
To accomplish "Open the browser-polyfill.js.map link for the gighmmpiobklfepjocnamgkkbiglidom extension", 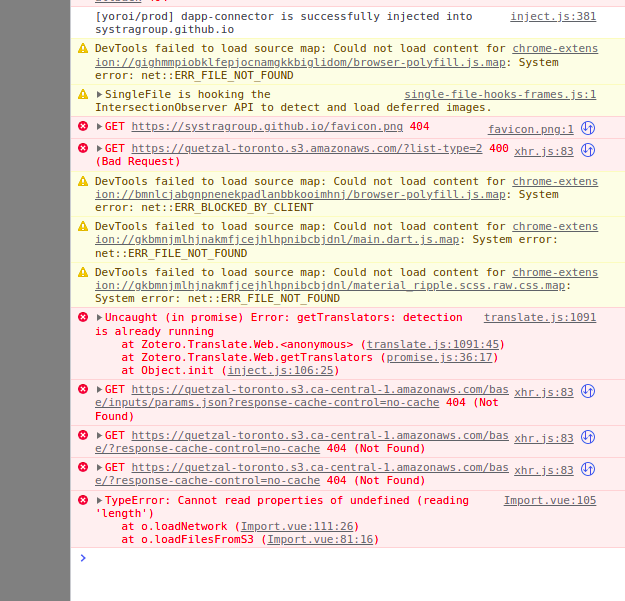I will [x=300, y=63].
